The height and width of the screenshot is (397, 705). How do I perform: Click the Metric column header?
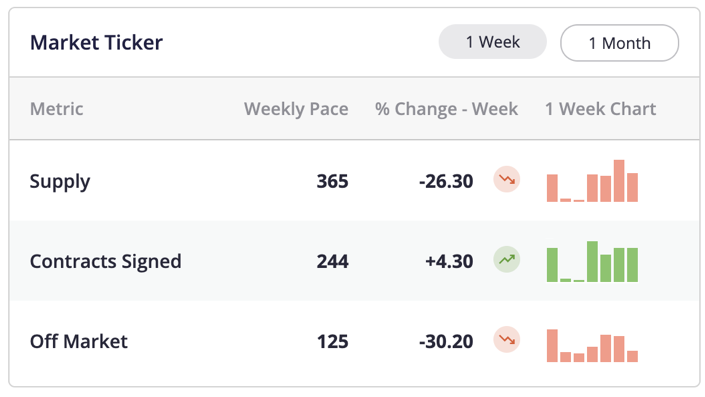[x=57, y=109]
